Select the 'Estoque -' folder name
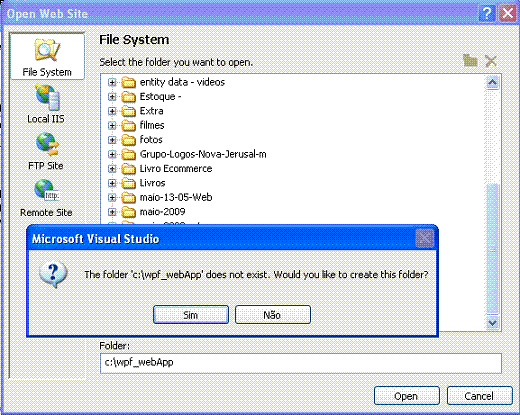The height and width of the screenshot is (415, 520). [x=160, y=97]
